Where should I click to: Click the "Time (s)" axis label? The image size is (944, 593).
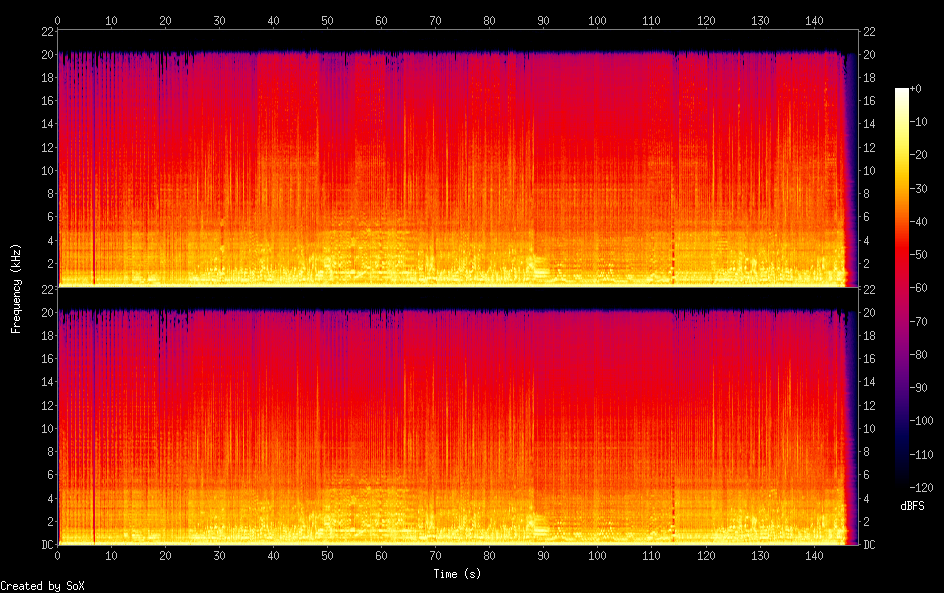click(x=458, y=574)
